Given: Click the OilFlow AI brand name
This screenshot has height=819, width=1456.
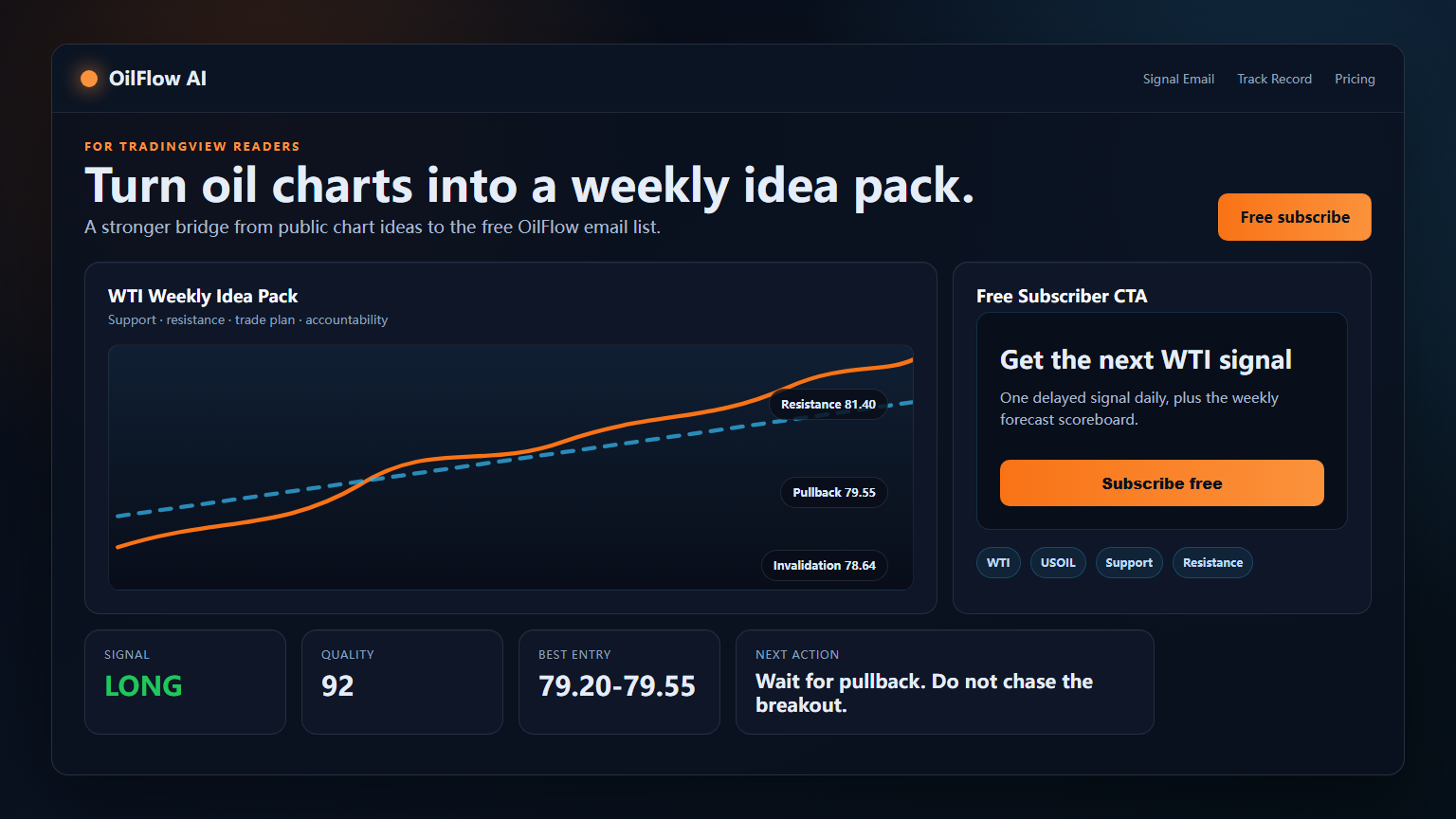Looking at the screenshot, I should (157, 79).
